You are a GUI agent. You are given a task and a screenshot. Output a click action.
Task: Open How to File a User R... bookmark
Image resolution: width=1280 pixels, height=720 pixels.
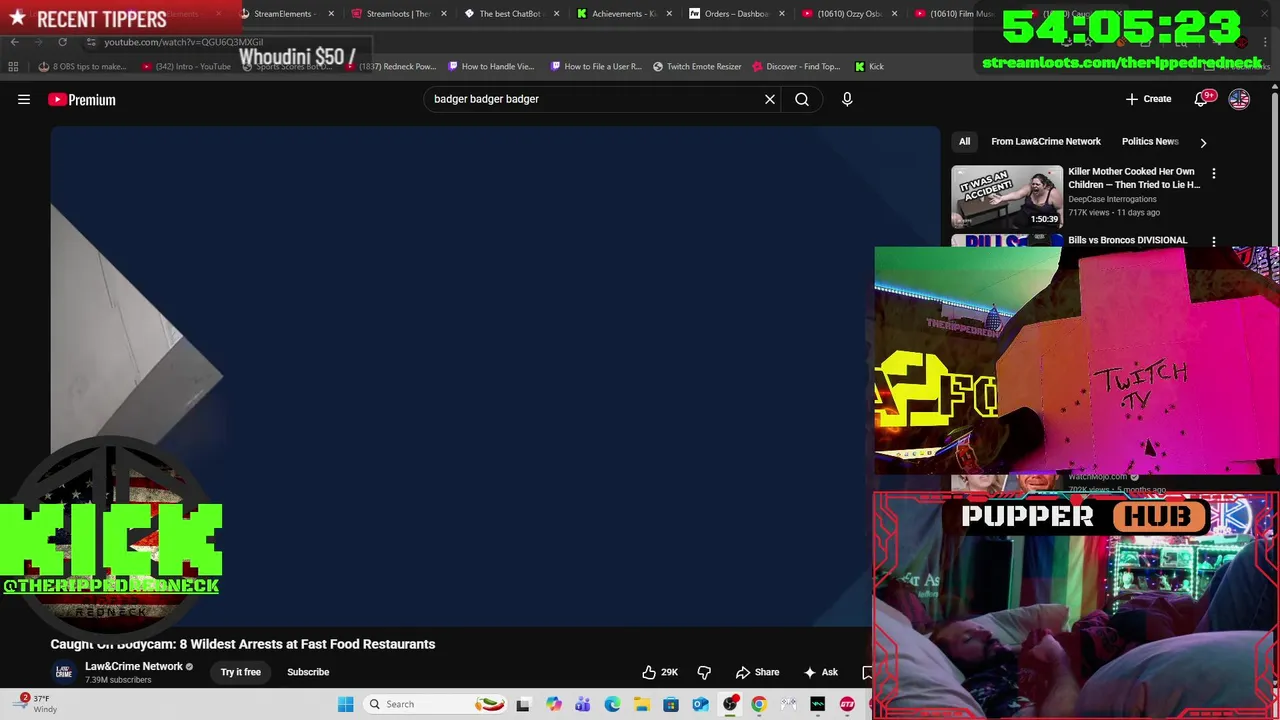pos(595,66)
